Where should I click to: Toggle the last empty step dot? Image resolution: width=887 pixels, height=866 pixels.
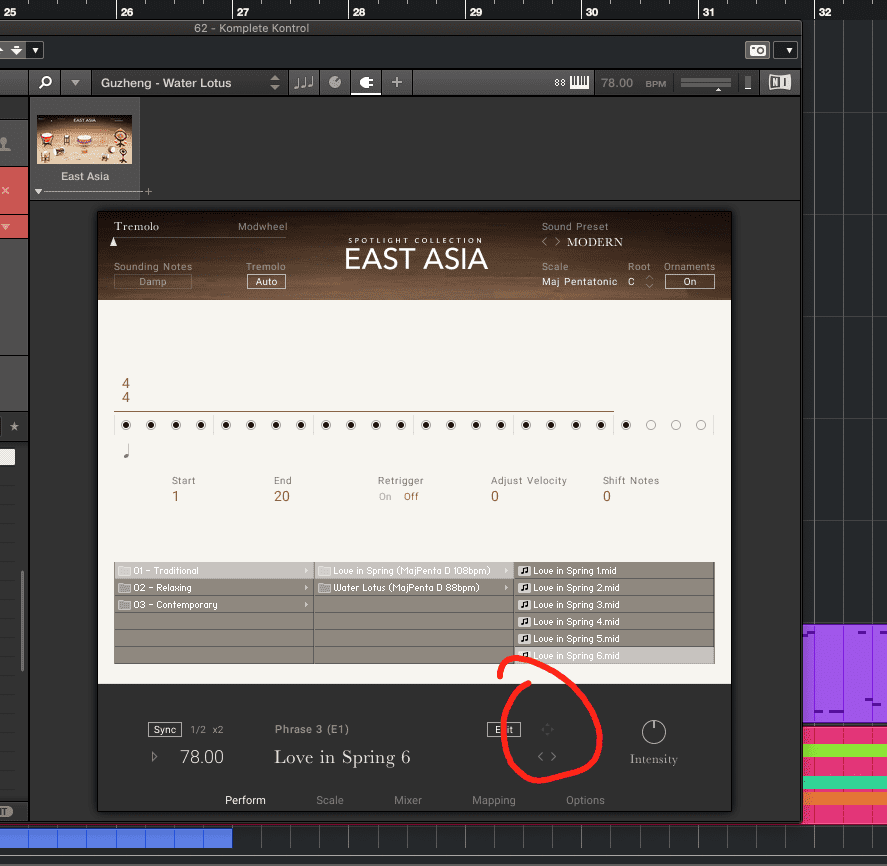701,425
